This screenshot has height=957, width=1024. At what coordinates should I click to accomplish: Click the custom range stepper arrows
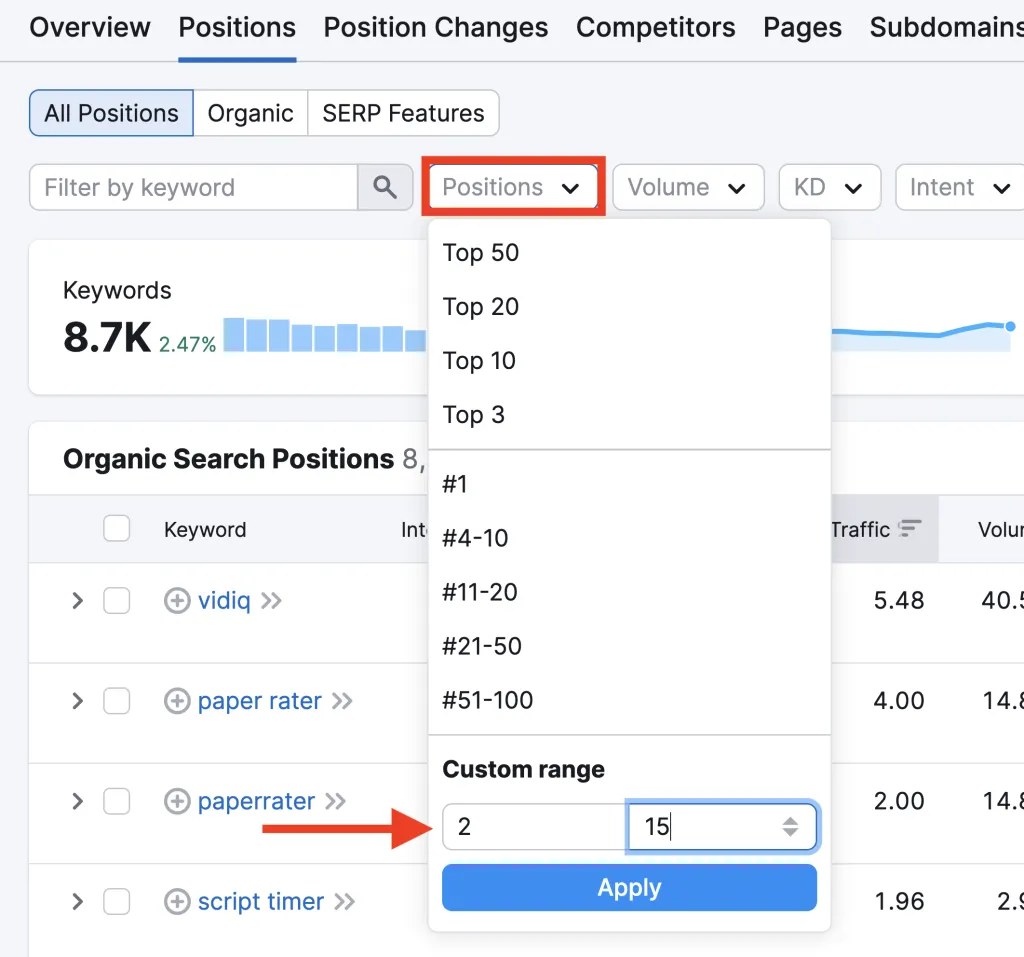790,827
